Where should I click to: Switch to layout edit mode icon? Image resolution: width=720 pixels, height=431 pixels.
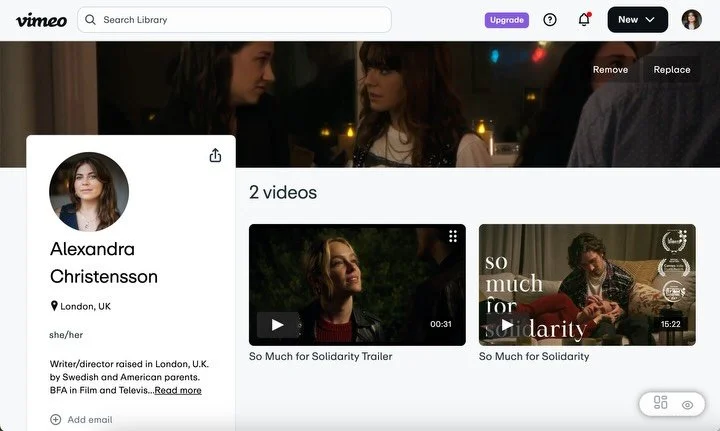660,403
